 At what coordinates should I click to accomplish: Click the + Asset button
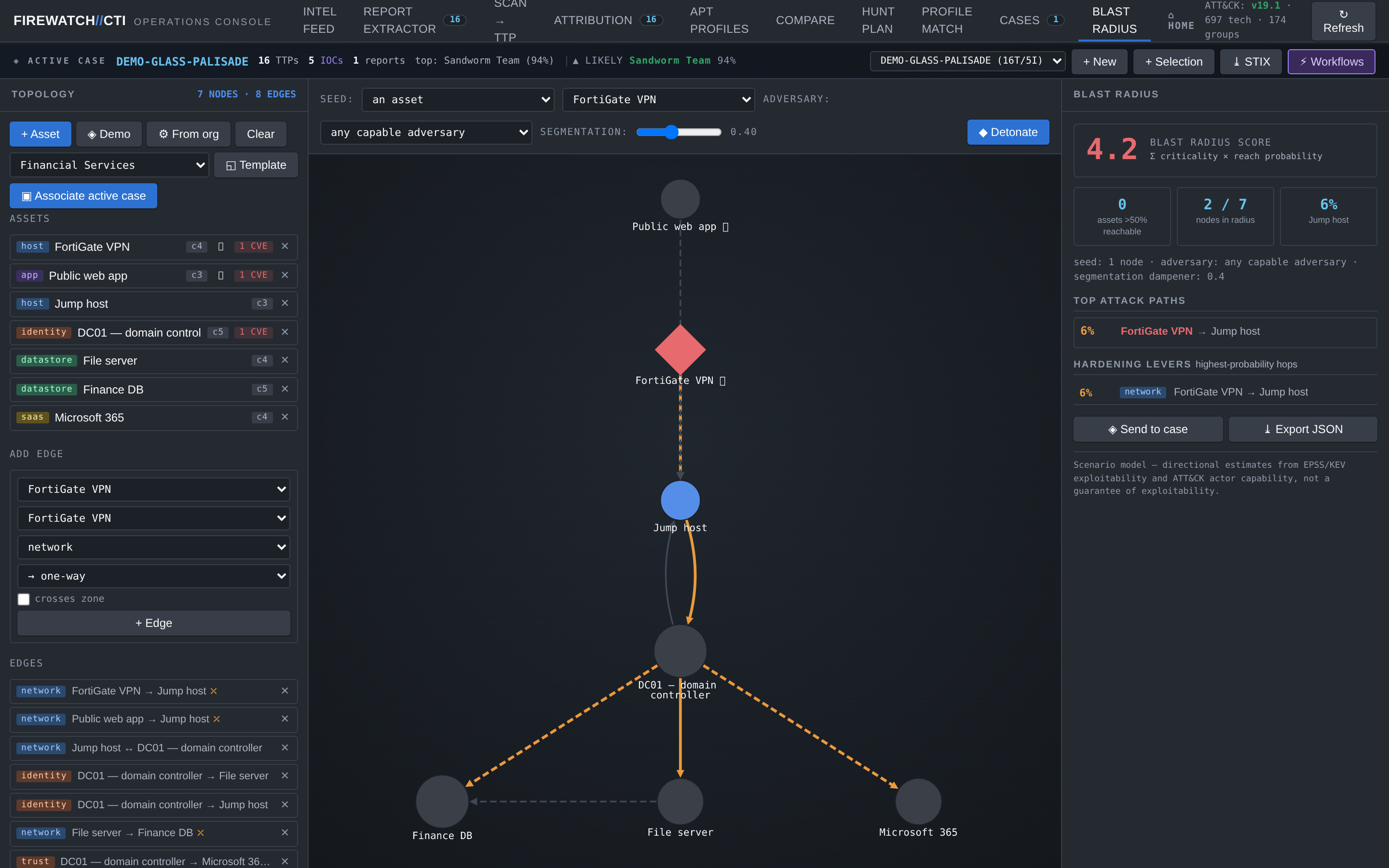coord(40,135)
